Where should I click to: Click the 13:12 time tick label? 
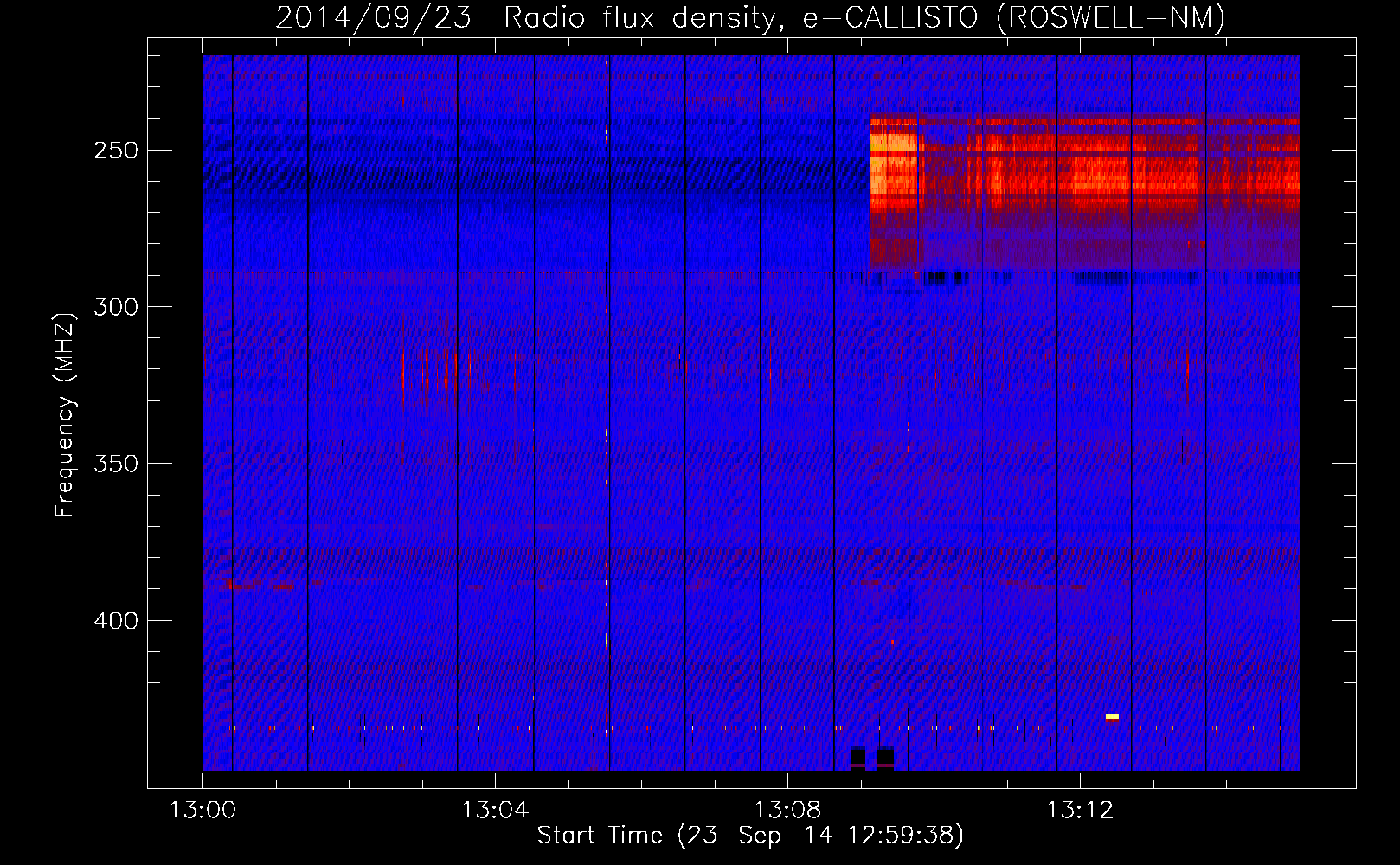point(1080,811)
